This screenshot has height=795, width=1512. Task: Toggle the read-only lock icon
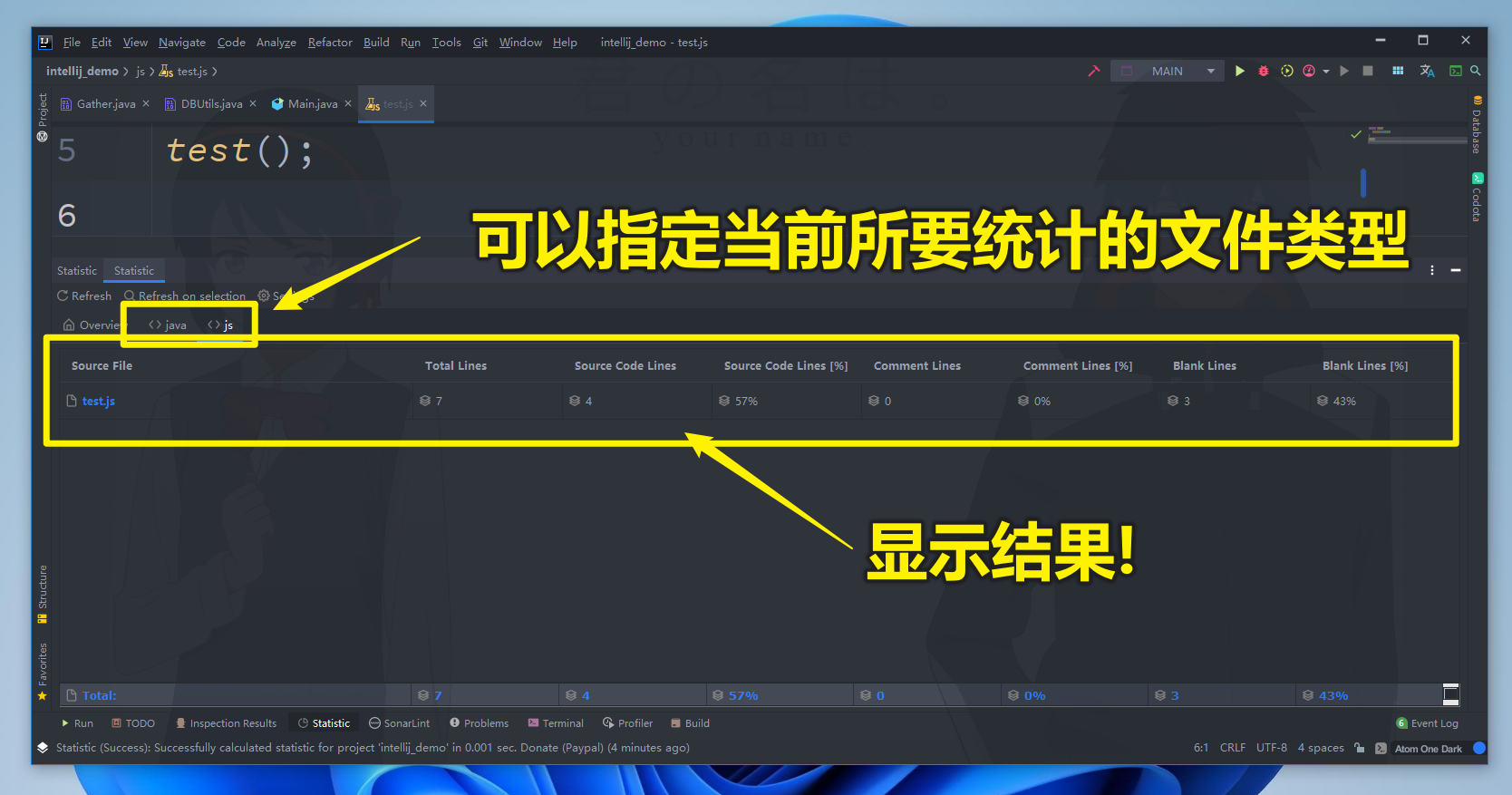pos(1360,748)
